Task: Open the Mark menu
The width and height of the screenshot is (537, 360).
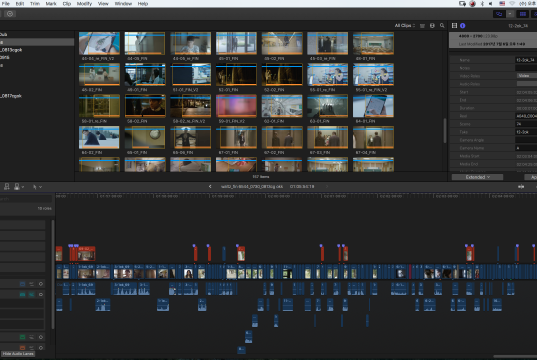Action: point(51,4)
